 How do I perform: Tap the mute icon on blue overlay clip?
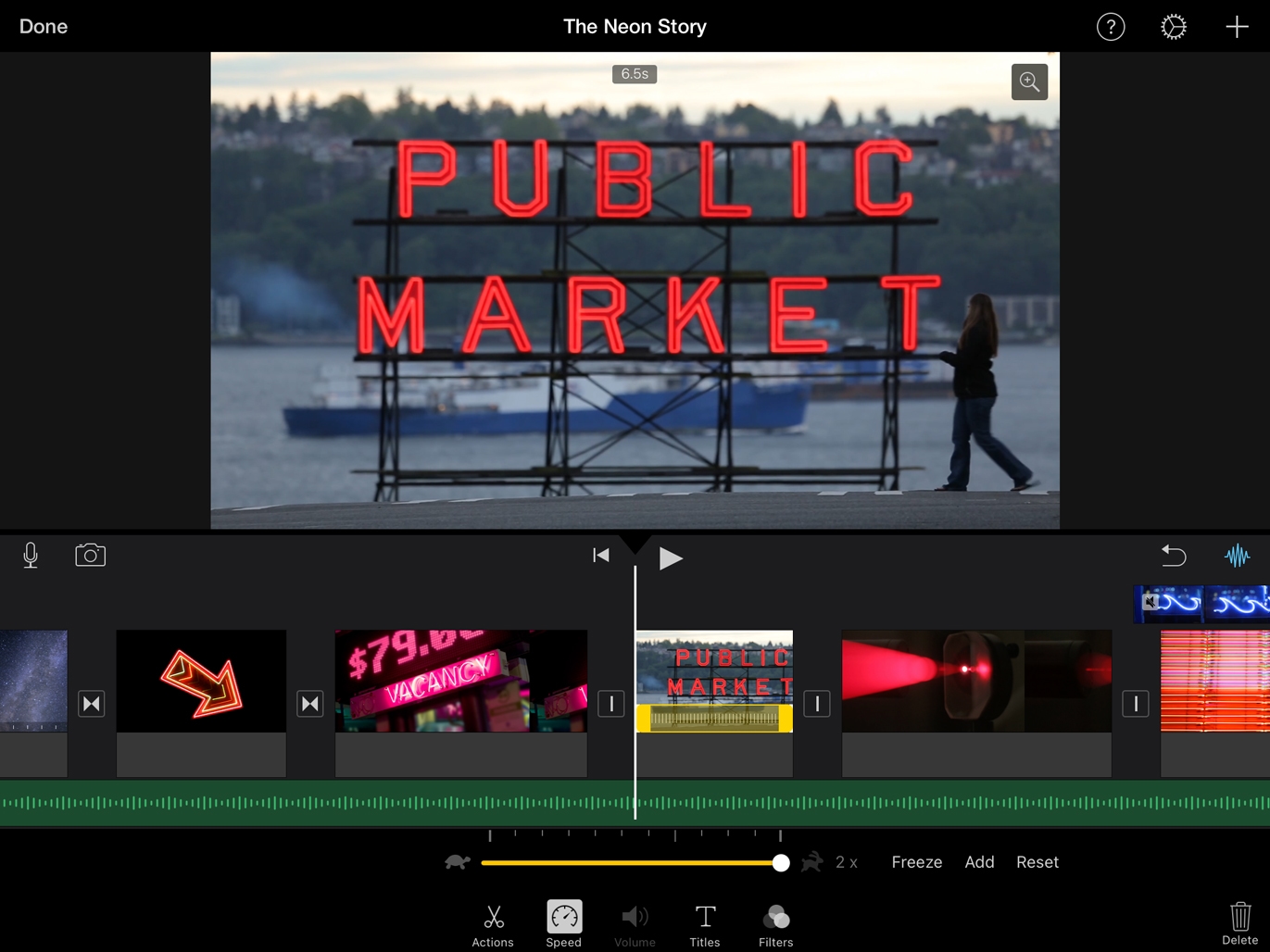pyautogui.click(x=1150, y=602)
